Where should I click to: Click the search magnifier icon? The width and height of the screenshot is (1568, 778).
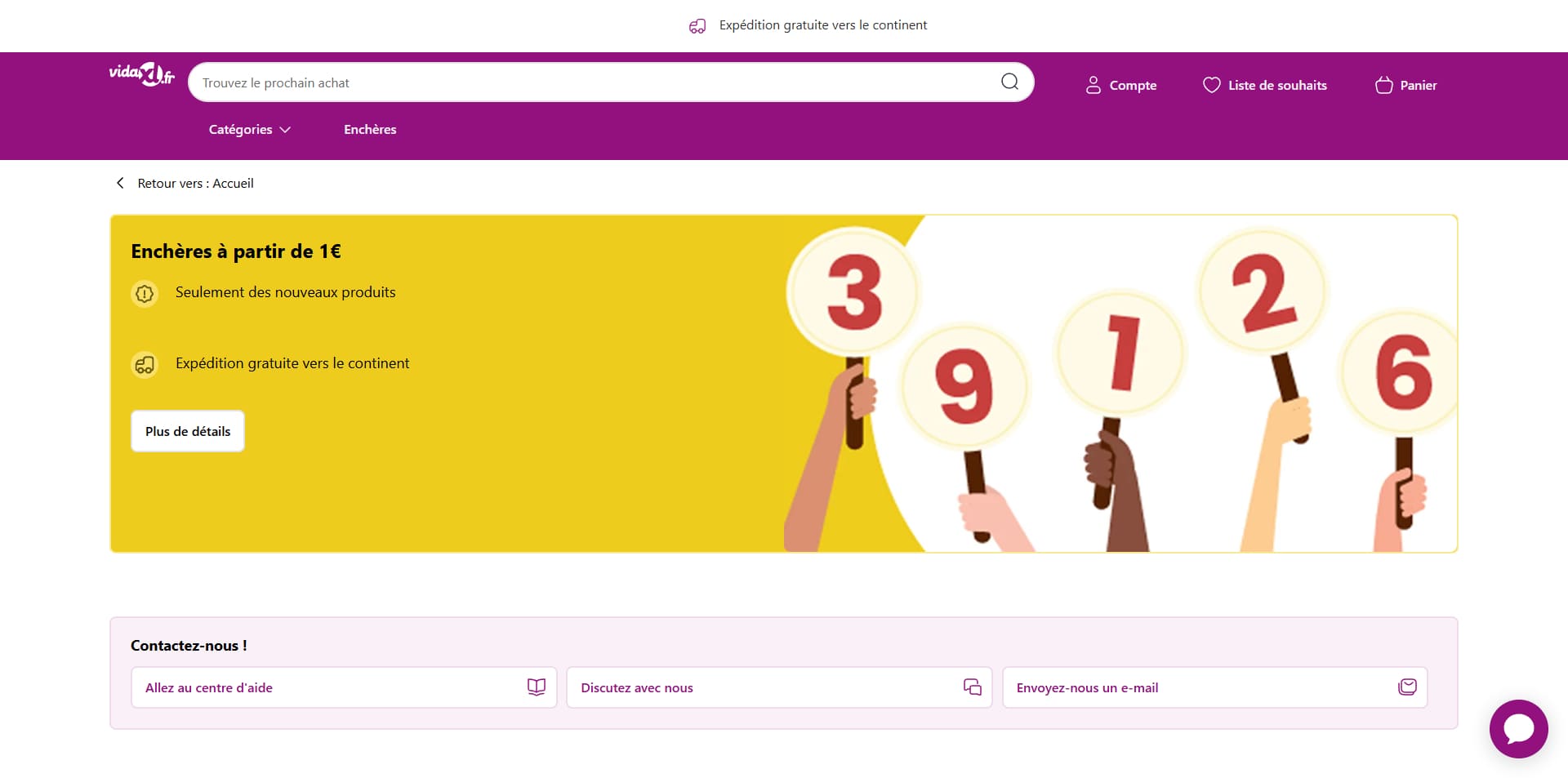coord(1009,82)
